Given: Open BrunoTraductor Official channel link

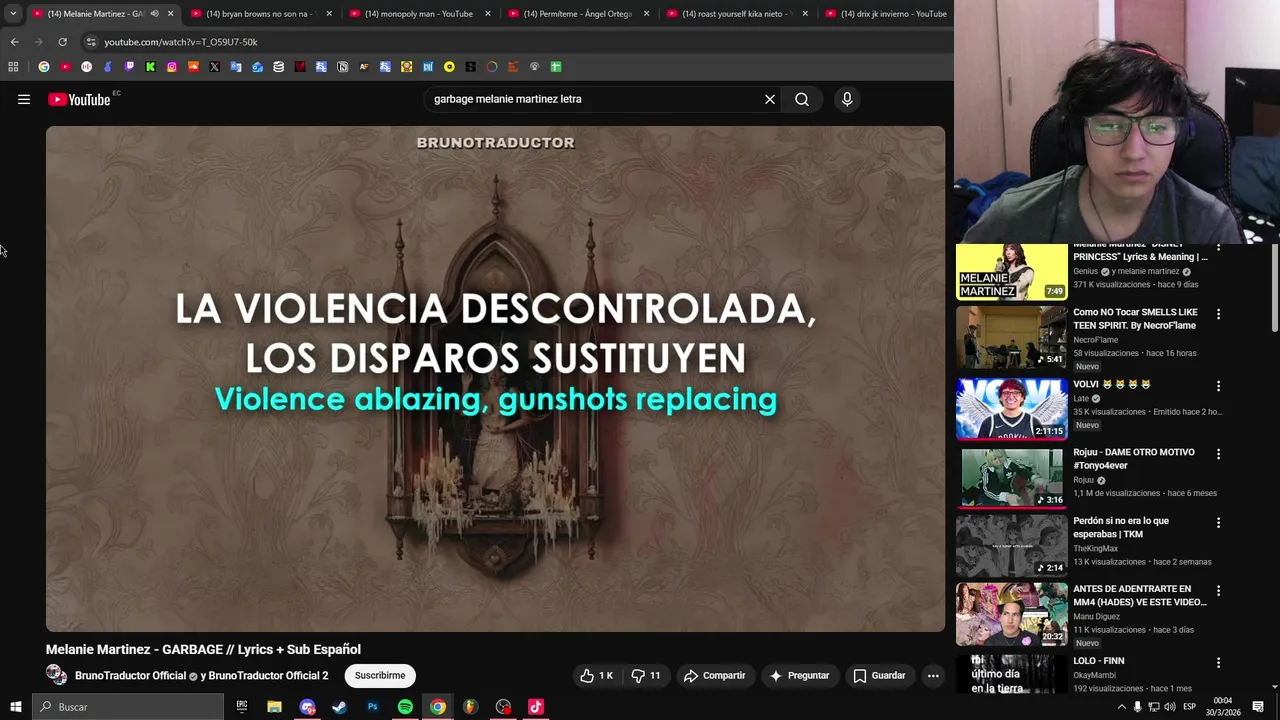Looking at the screenshot, I should click(130, 676).
